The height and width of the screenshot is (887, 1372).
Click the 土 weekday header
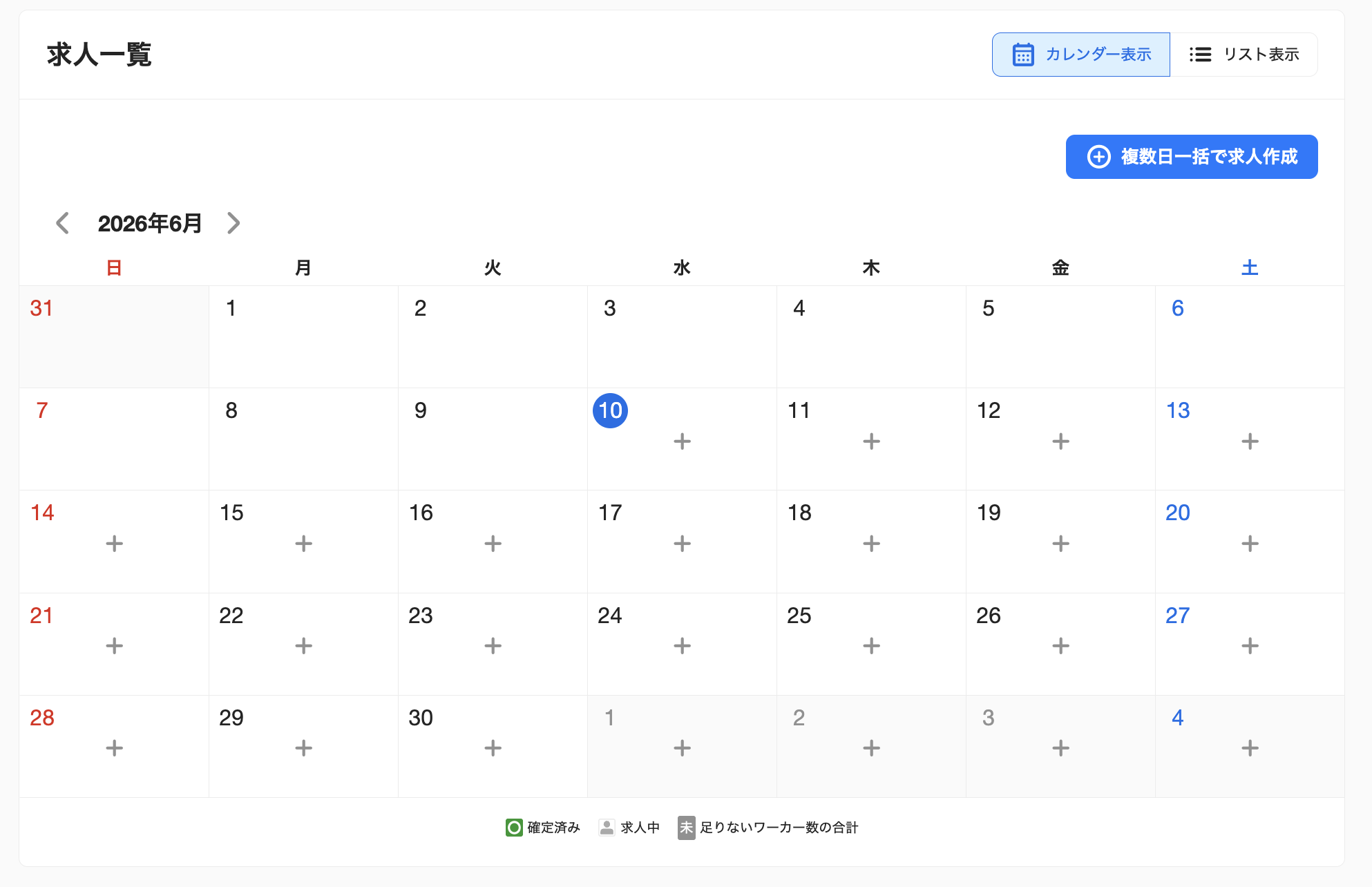[x=1250, y=267]
